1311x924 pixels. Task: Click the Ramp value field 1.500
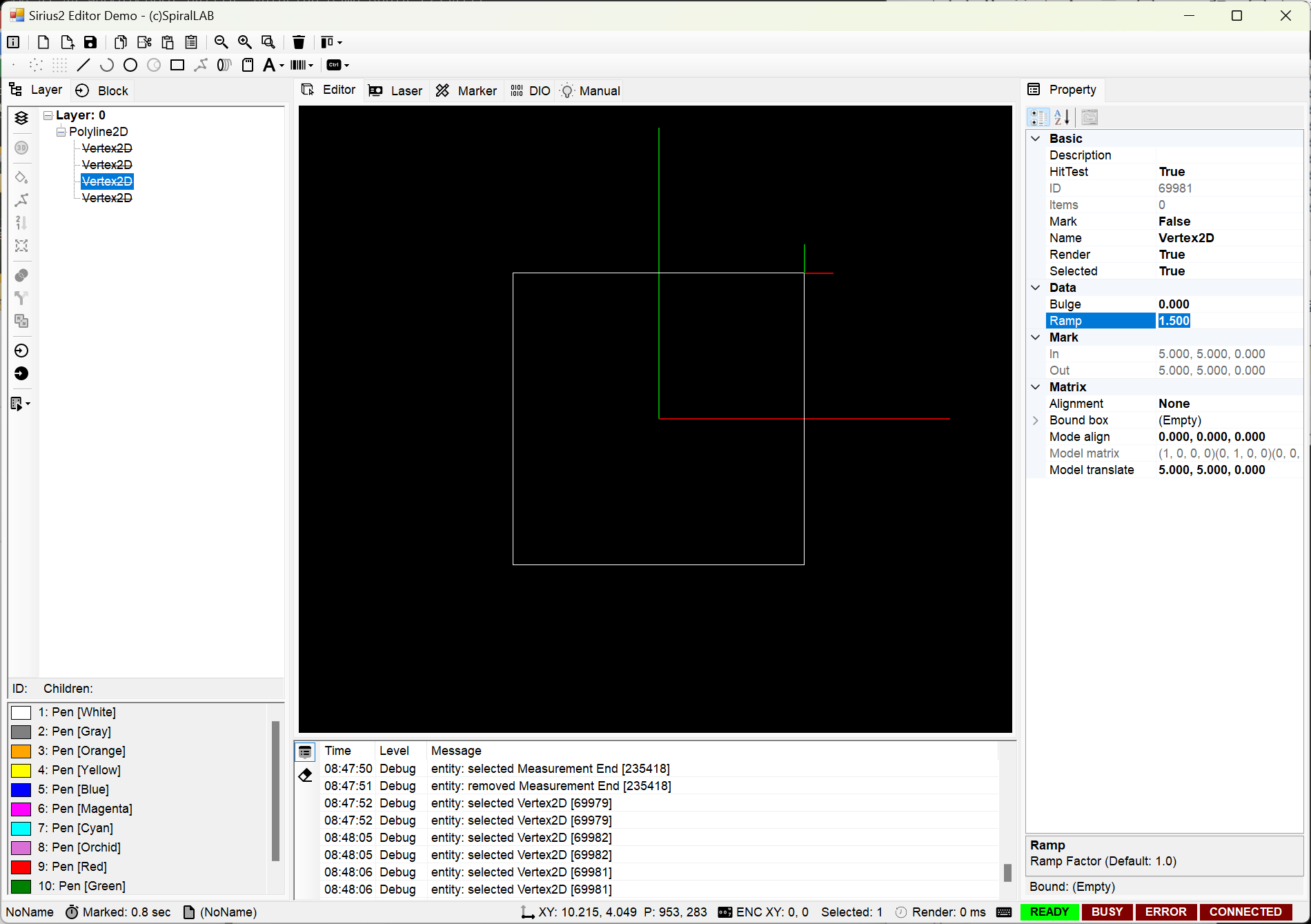(1230, 321)
